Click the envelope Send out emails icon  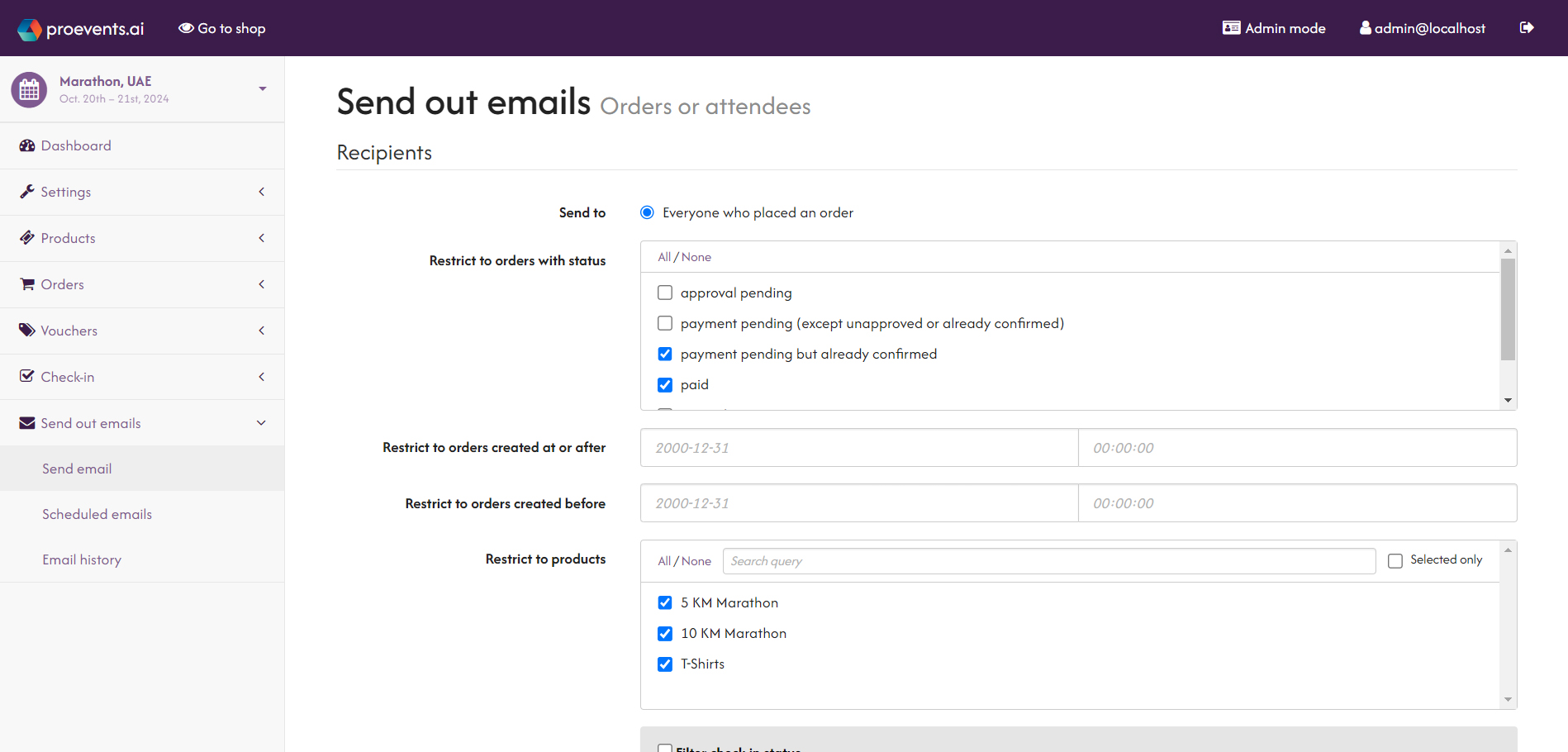coord(27,422)
